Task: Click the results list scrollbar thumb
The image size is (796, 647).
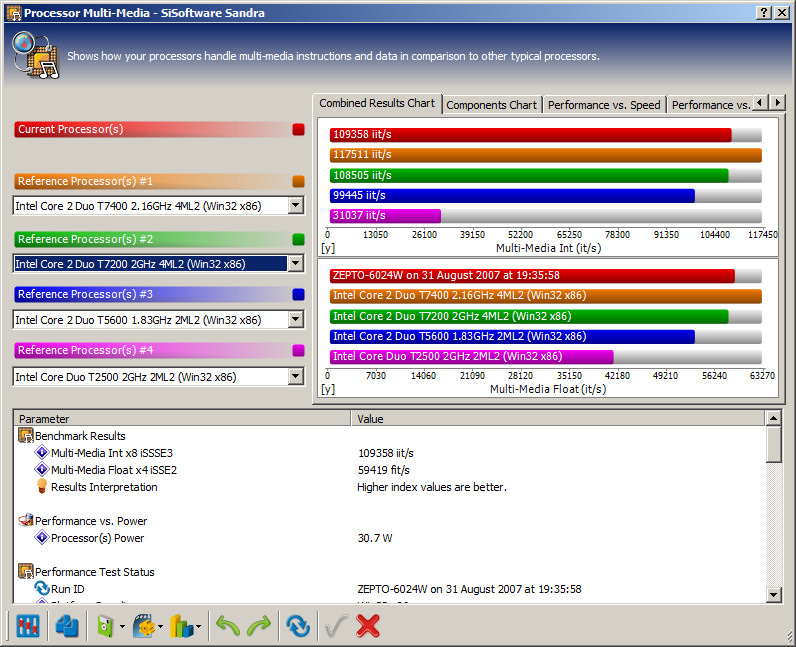Action: tap(773, 444)
